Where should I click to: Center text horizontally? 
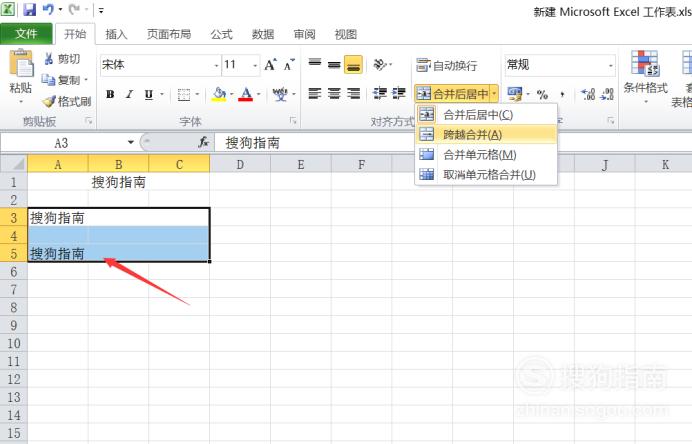(334, 94)
